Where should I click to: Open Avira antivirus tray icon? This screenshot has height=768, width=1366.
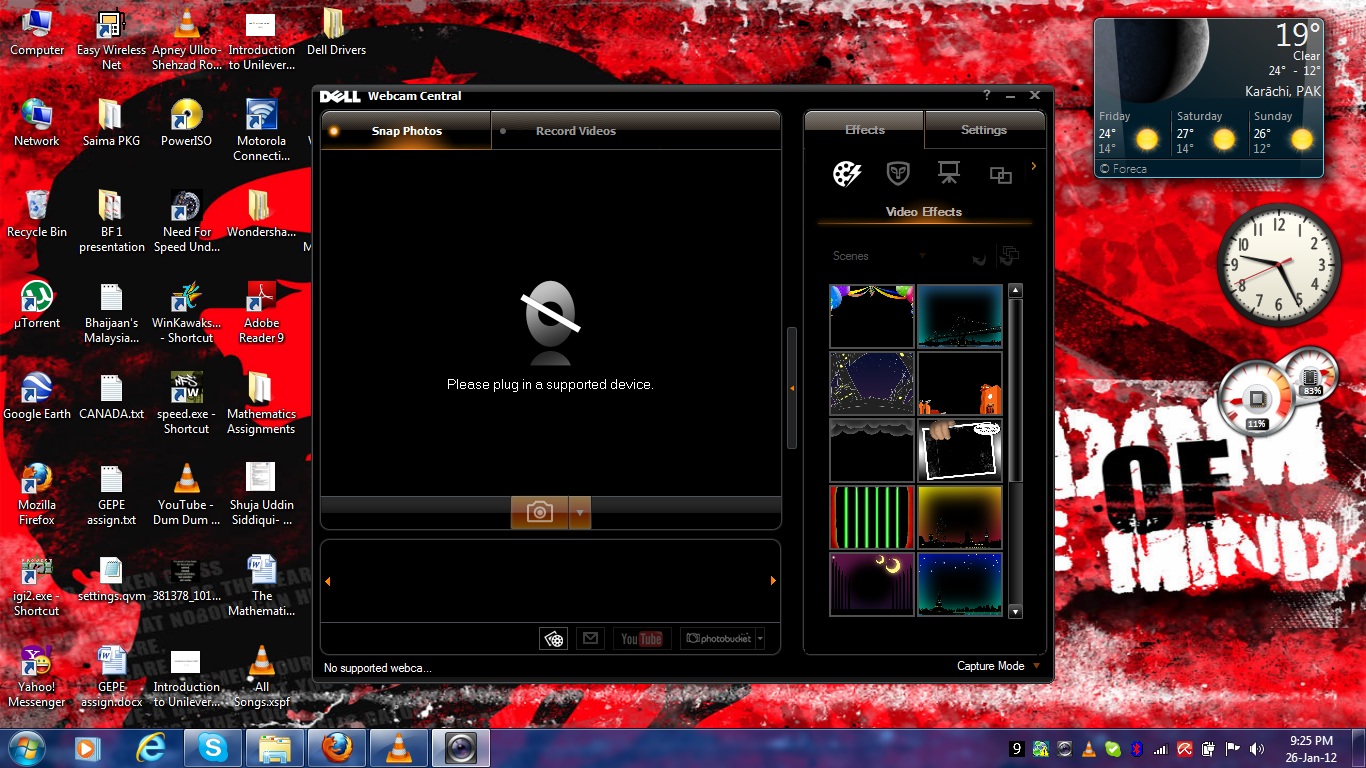click(1185, 748)
